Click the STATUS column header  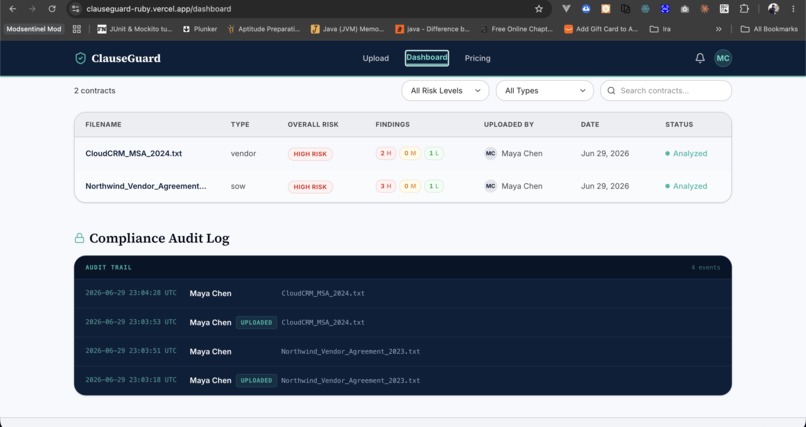(x=679, y=124)
